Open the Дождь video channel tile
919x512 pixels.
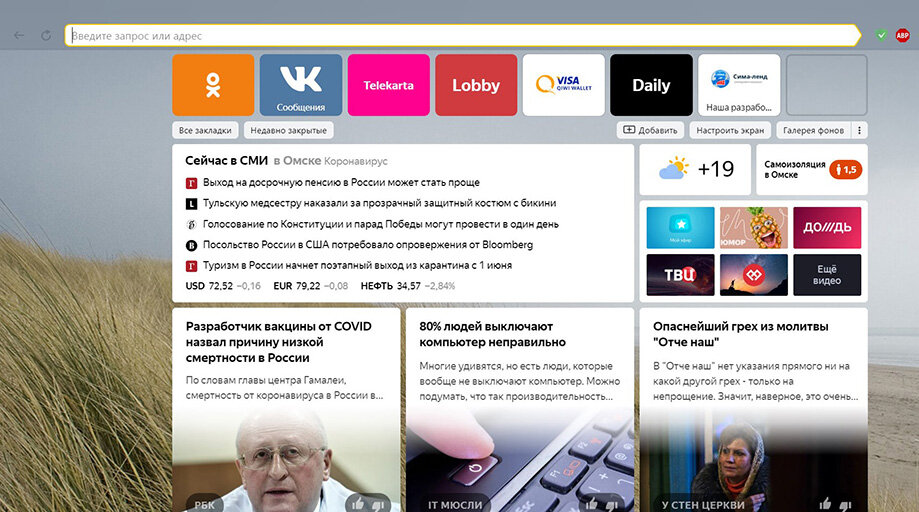tap(827, 227)
